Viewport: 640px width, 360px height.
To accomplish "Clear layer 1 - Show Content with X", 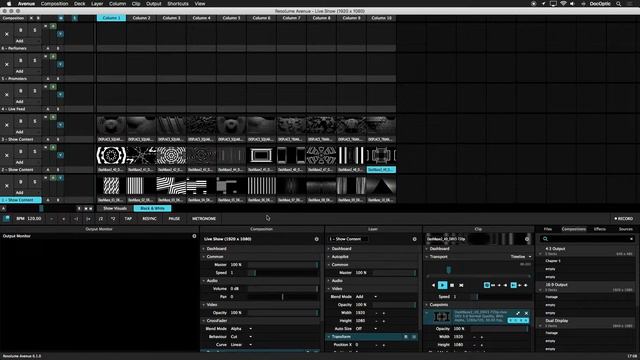I will (7, 186).
